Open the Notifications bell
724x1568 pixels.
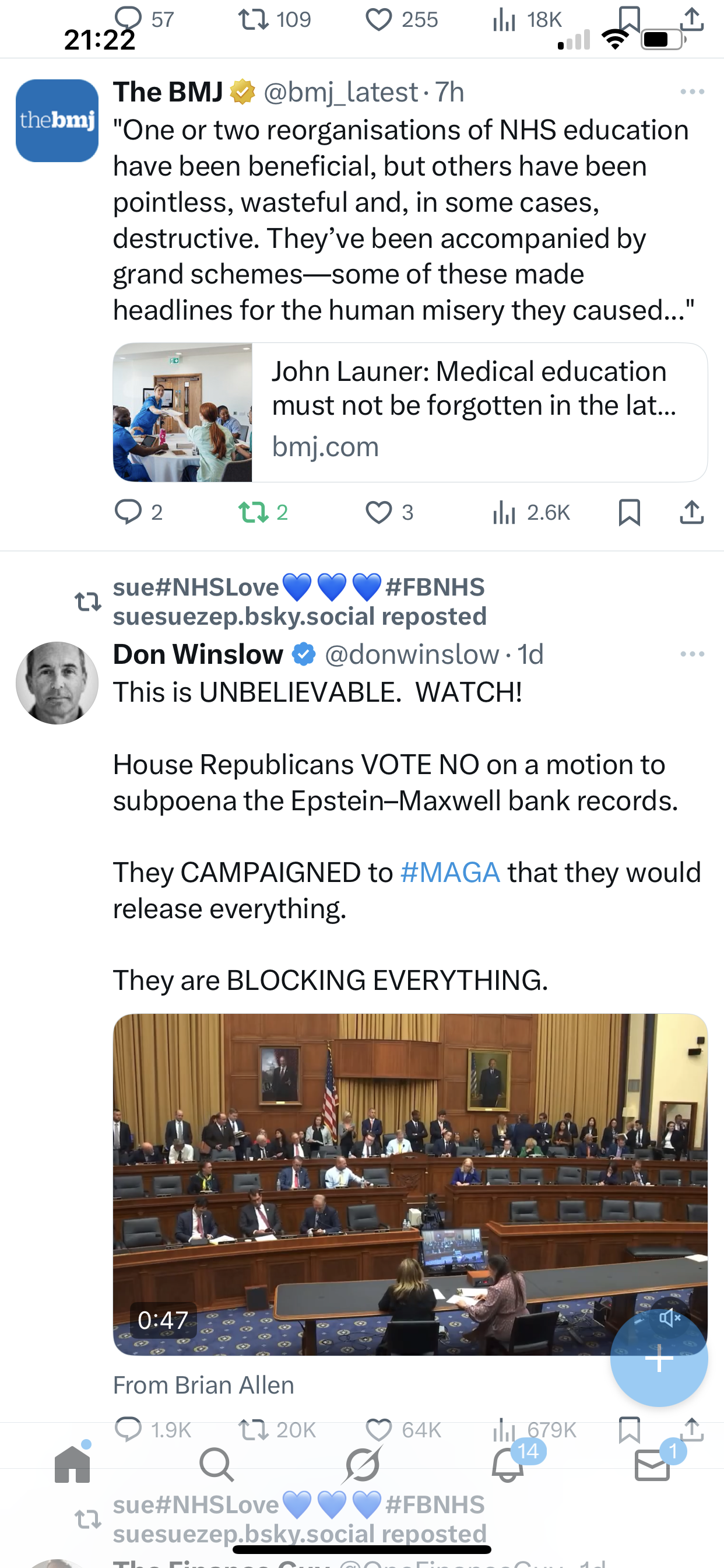[x=508, y=1465]
